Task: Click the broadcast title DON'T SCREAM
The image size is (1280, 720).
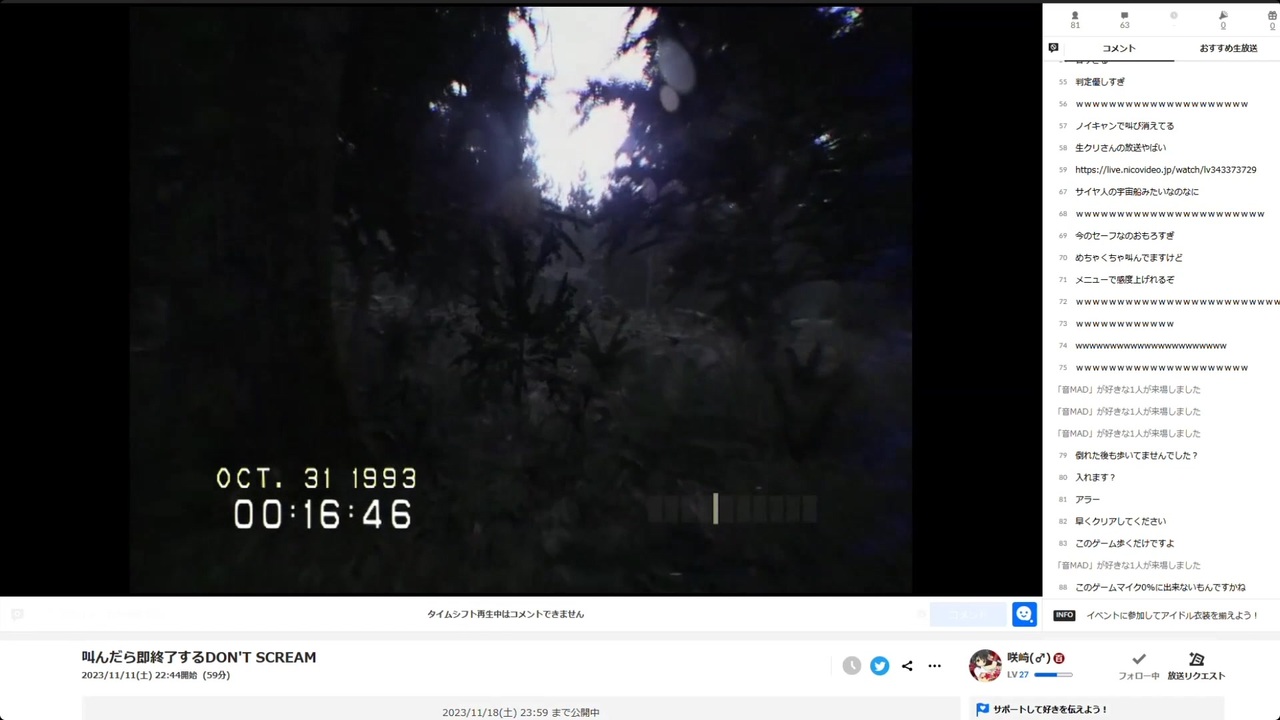Action: click(x=199, y=657)
